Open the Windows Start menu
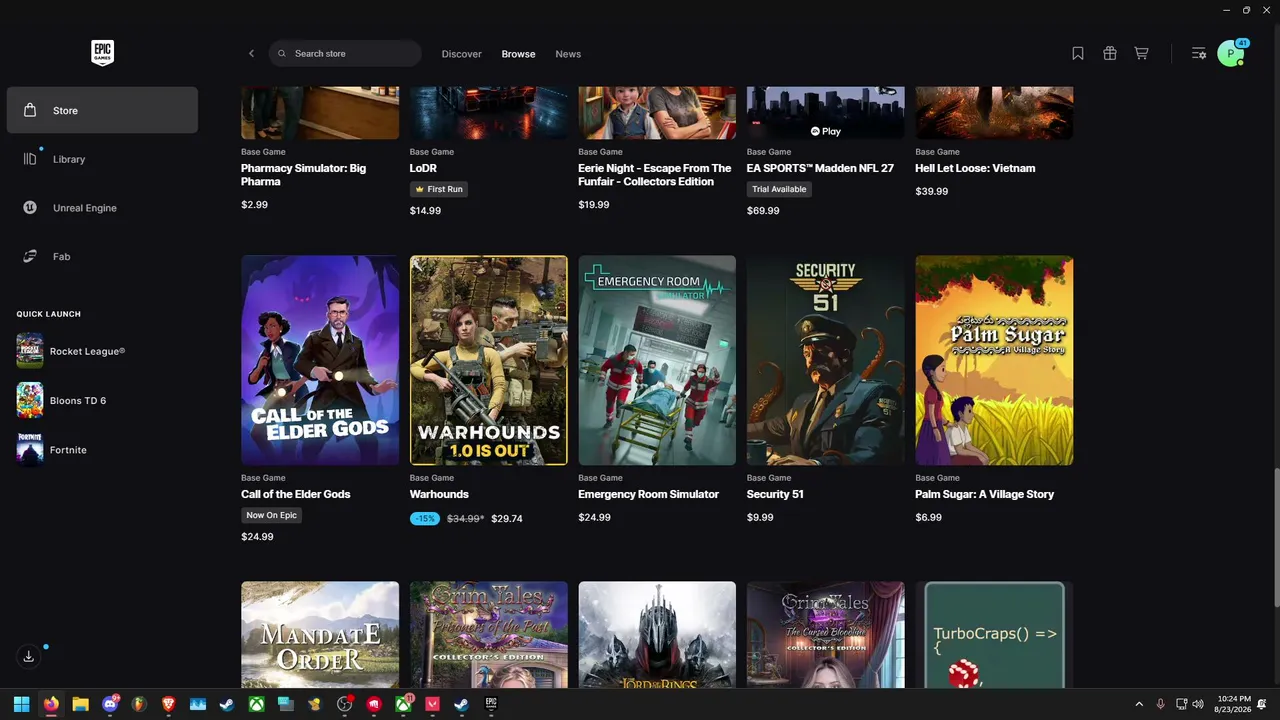Image resolution: width=1280 pixels, height=720 pixels. [x=21, y=704]
